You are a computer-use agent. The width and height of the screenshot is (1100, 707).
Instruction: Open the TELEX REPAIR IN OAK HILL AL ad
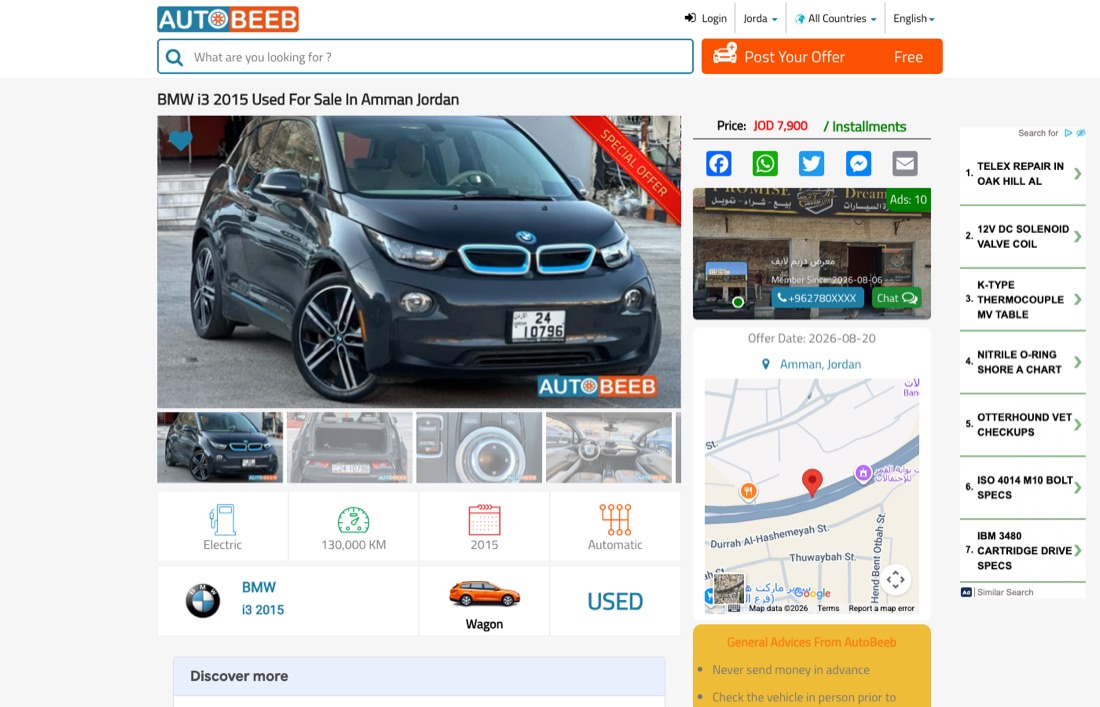pos(1022,173)
